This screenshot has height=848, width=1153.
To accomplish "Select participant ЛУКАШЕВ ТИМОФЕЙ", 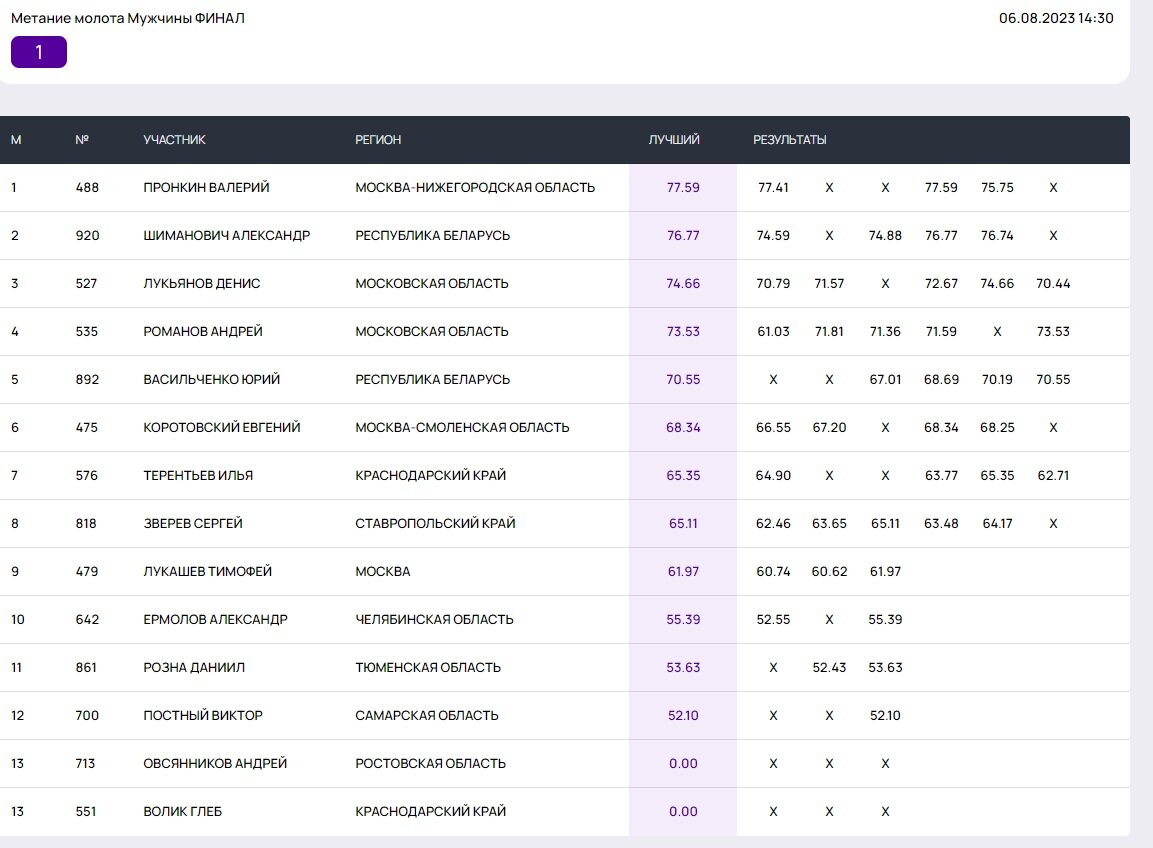I will [x=207, y=571].
